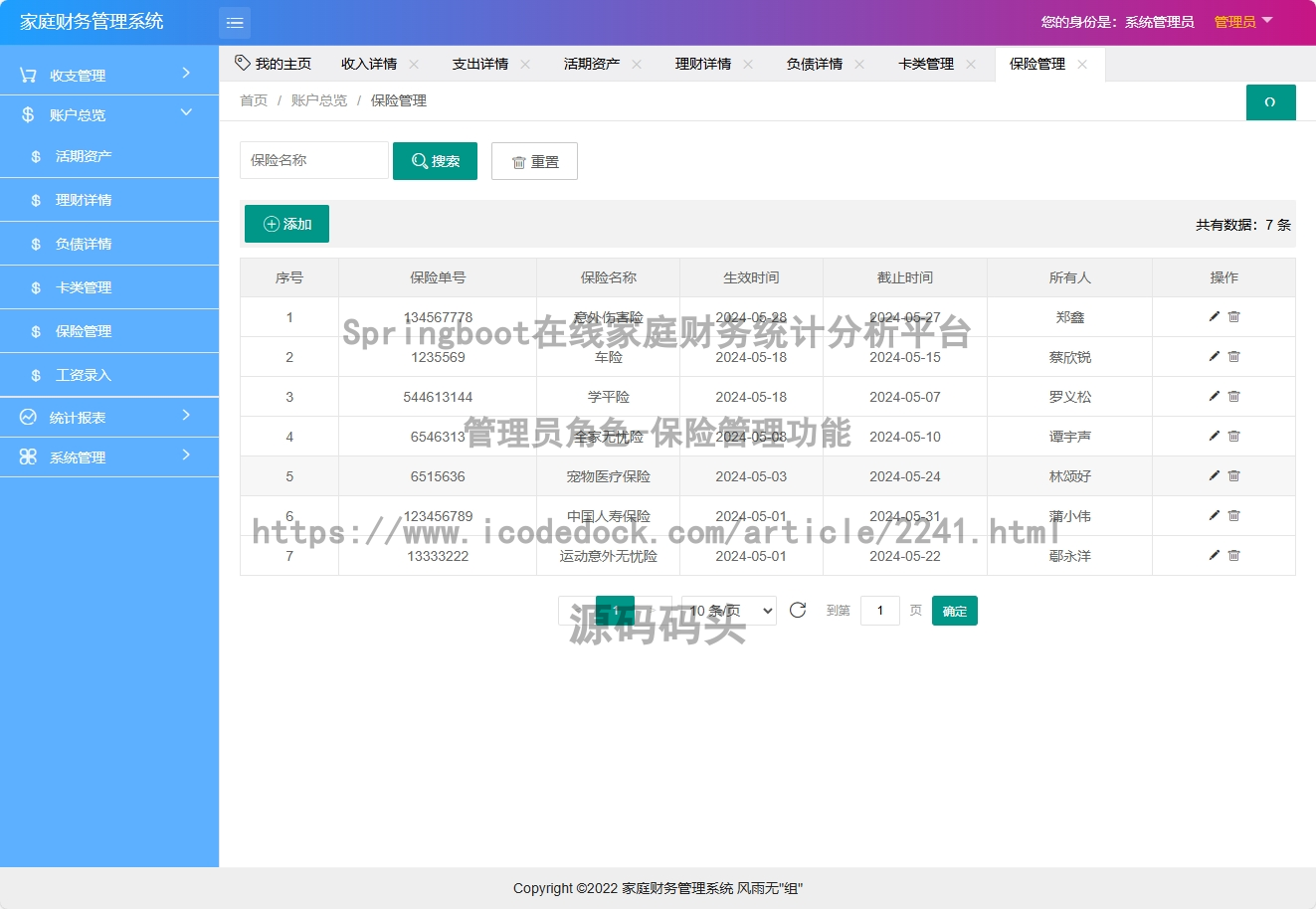Delete the 郑鑫 insurance record via trash icon
This screenshot has width=1316, height=909.
pos(1234,316)
